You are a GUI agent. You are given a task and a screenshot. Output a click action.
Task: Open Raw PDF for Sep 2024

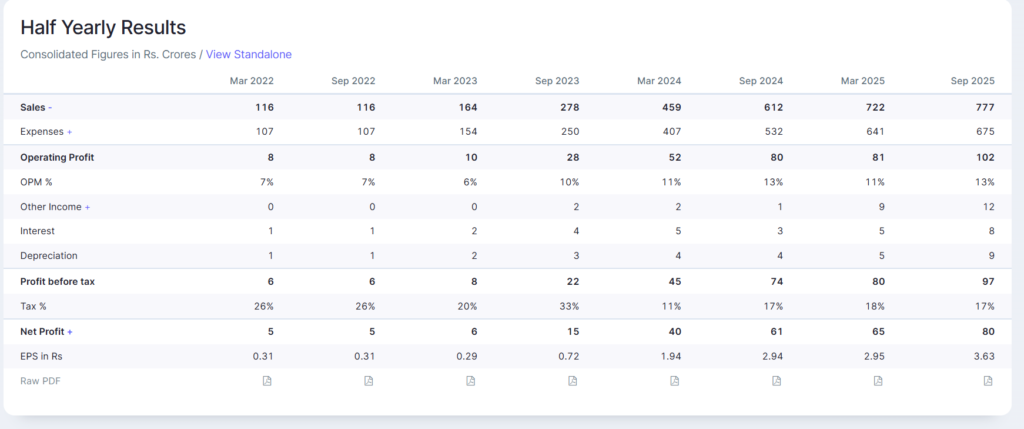(x=776, y=381)
